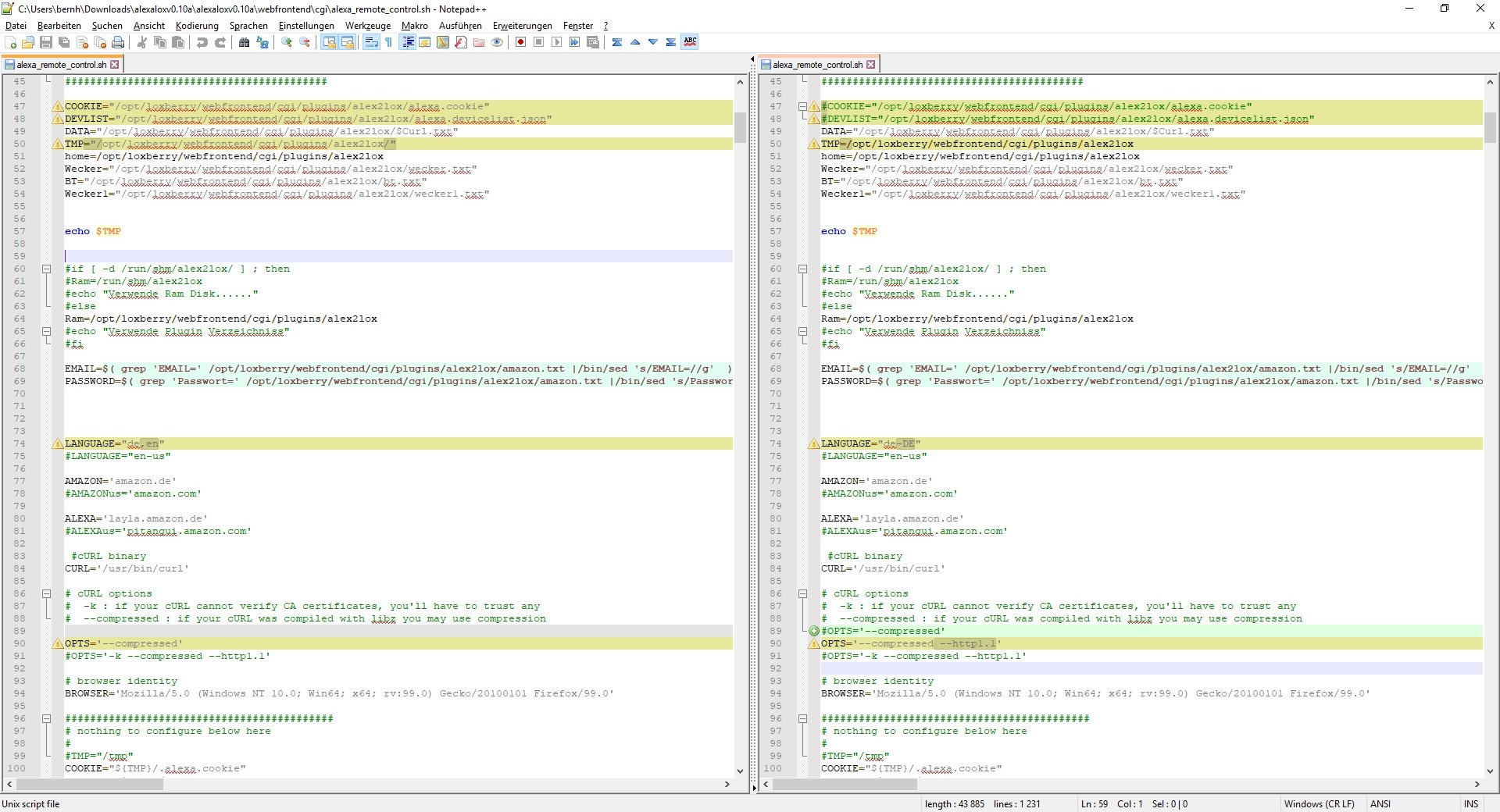
Task: Collapse the fold at line 96 in the left pane
Action: 46,718
